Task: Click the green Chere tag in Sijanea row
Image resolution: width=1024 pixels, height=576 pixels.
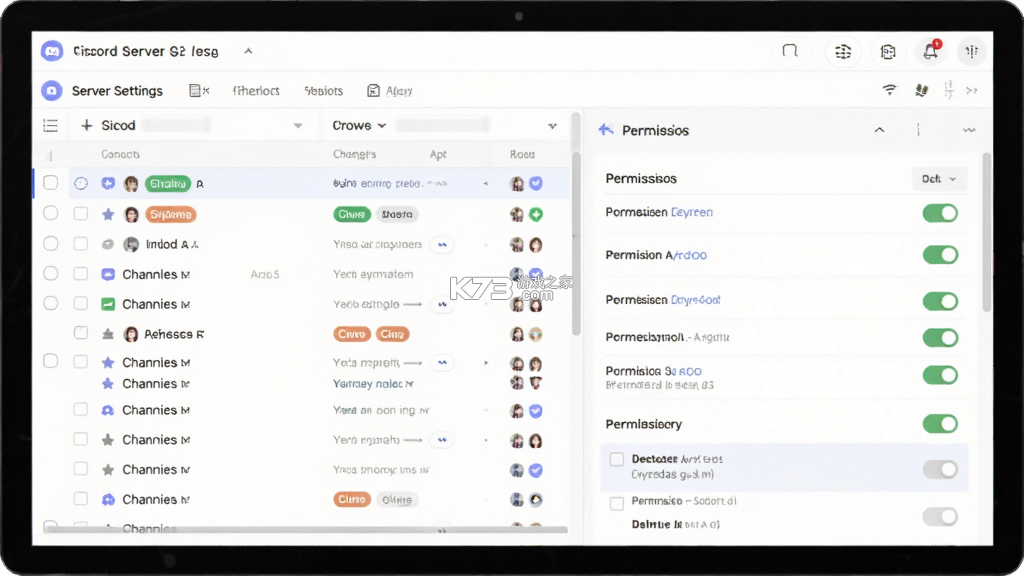Action: point(351,214)
